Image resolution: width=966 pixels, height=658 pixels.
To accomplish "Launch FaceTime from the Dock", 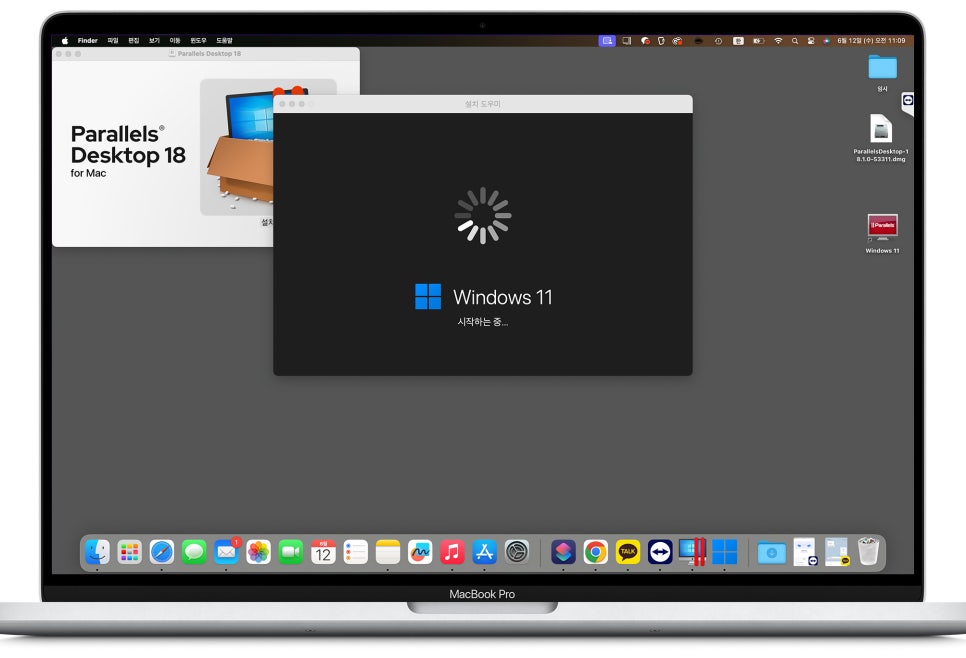I will pyautogui.click(x=291, y=552).
